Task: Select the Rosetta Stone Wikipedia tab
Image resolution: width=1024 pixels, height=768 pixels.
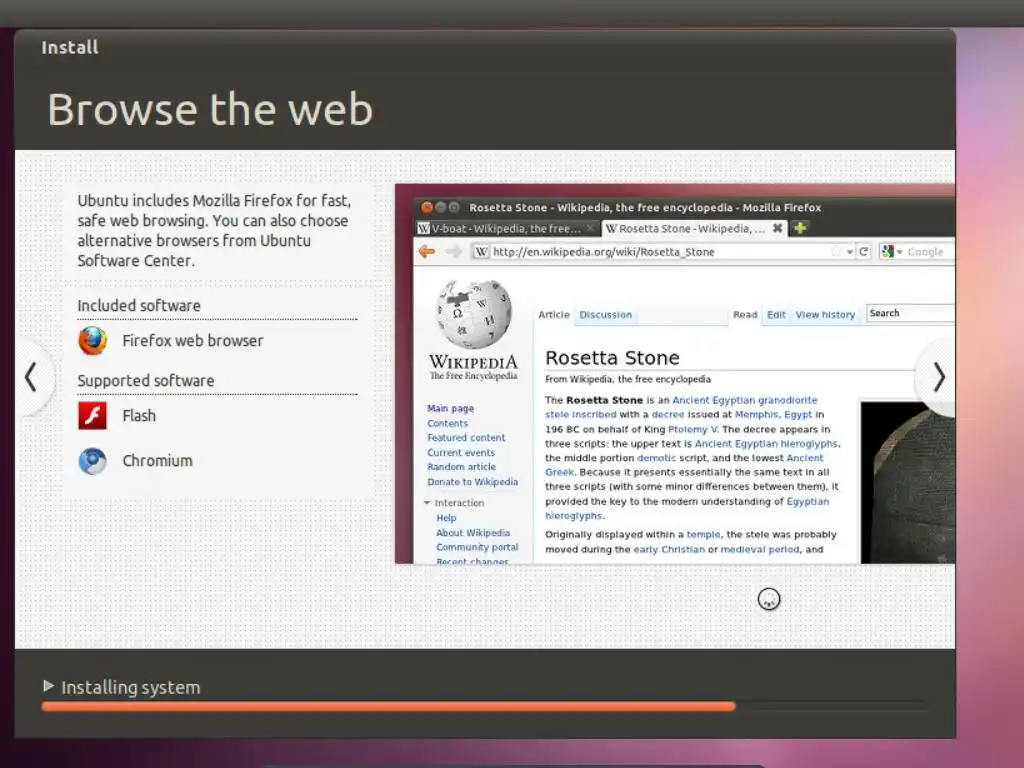Action: pyautogui.click(x=694, y=228)
